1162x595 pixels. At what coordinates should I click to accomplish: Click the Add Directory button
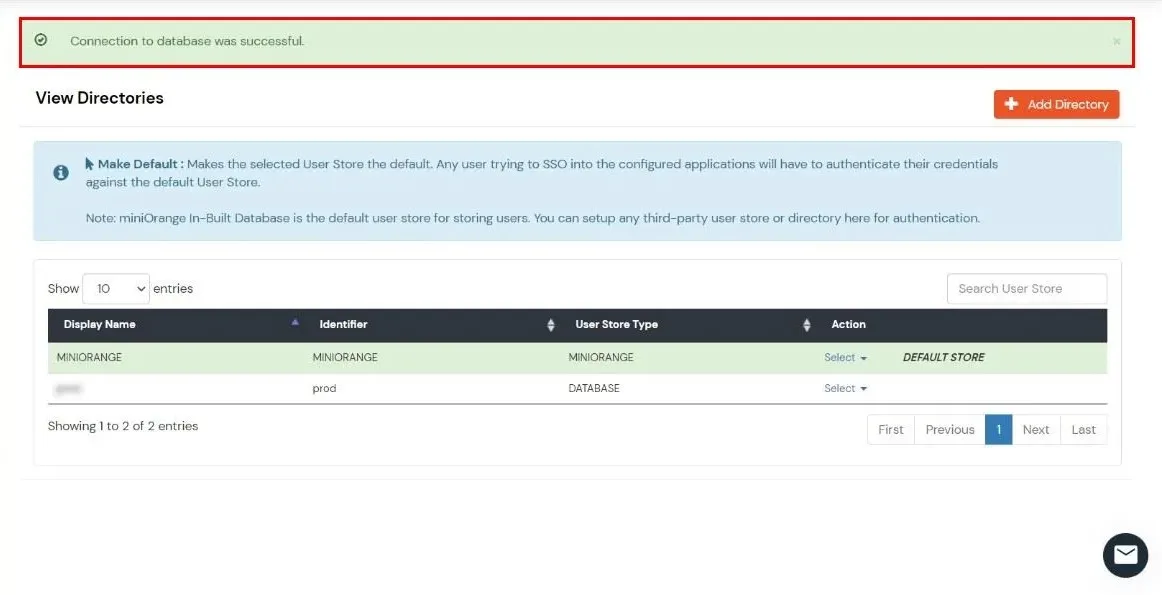1056,103
